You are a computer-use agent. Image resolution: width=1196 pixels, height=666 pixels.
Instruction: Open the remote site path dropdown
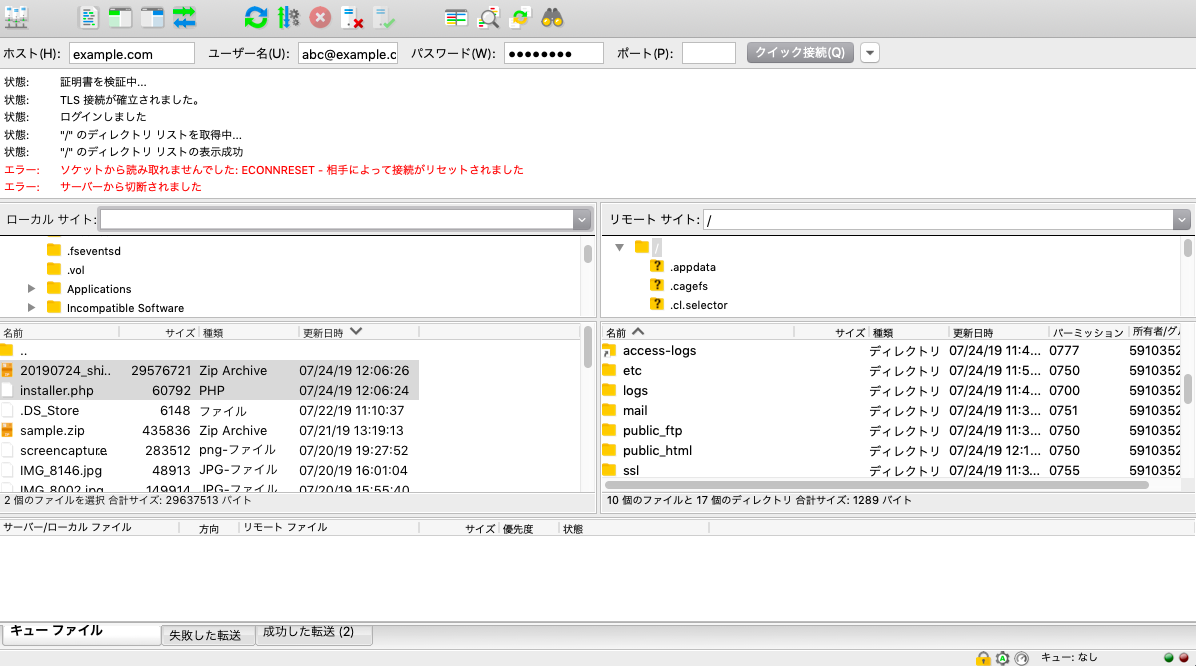[1182, 219]
